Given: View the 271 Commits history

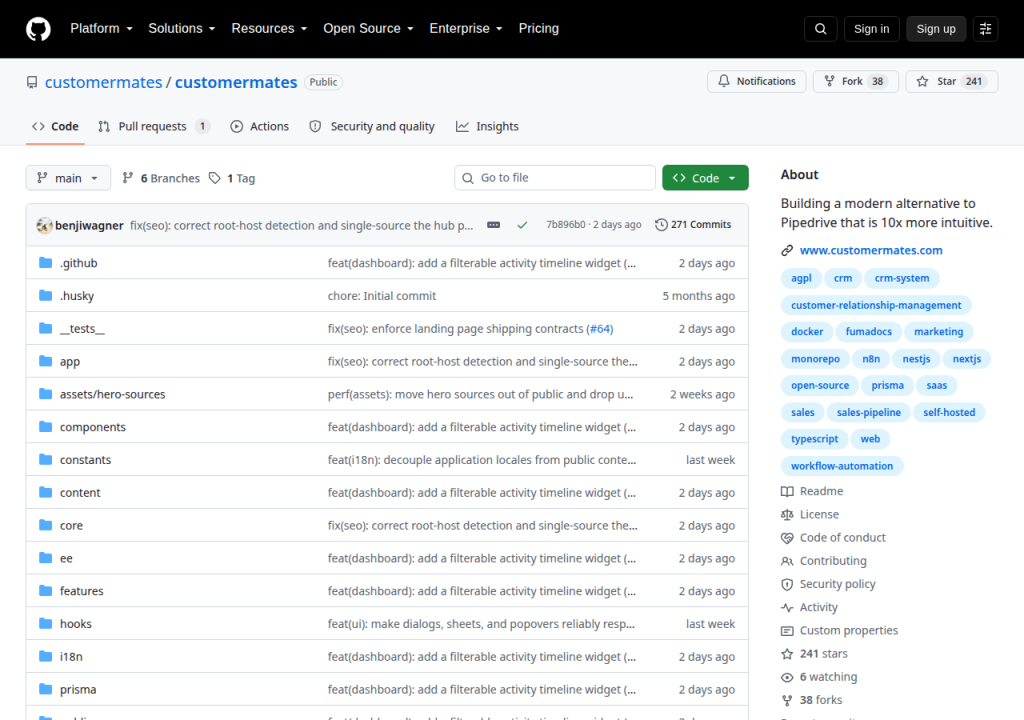Looking at the screenshot, I should coord(693,225).
